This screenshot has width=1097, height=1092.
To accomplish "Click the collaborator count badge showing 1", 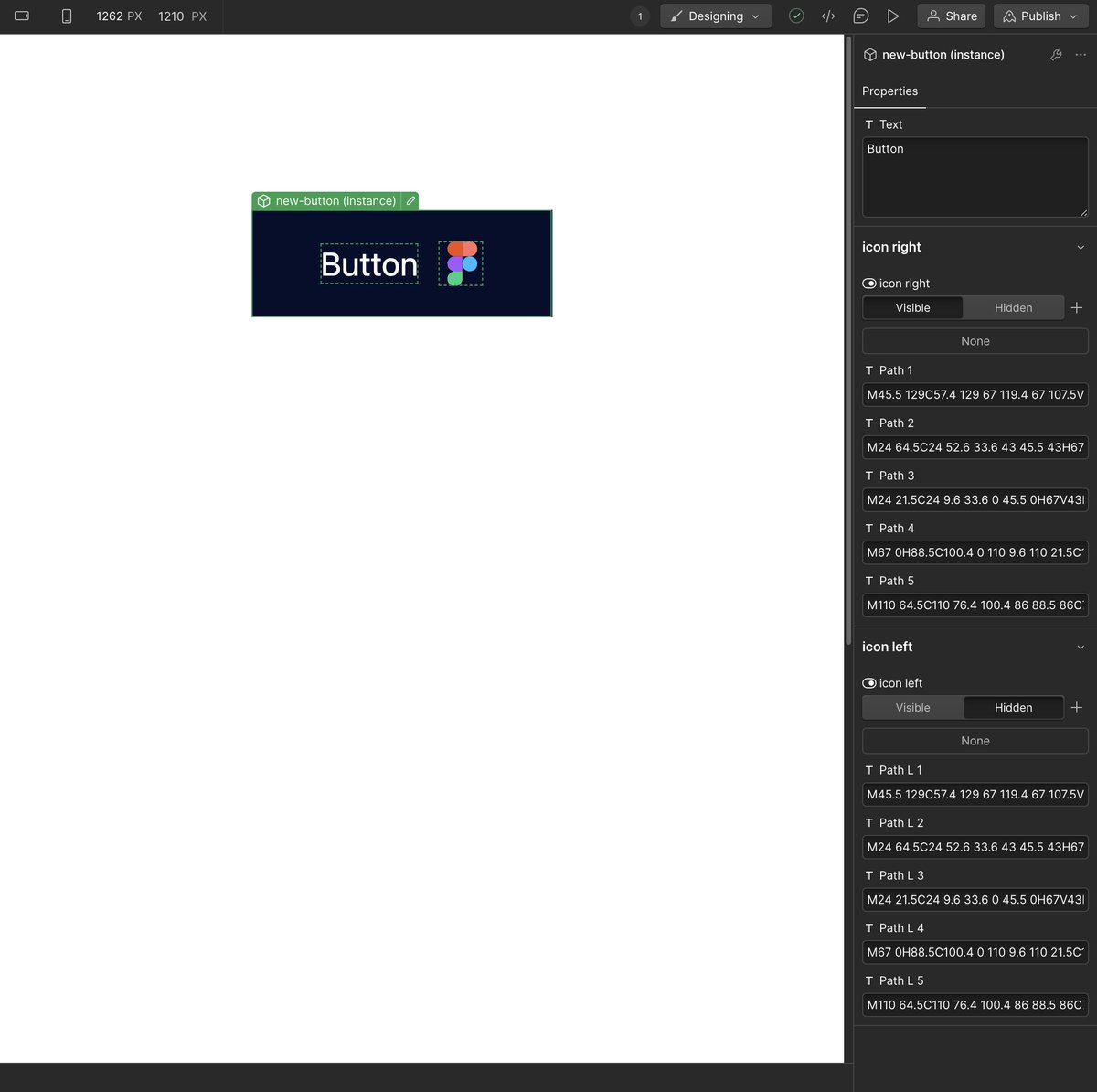I will [x=640, y=16].
